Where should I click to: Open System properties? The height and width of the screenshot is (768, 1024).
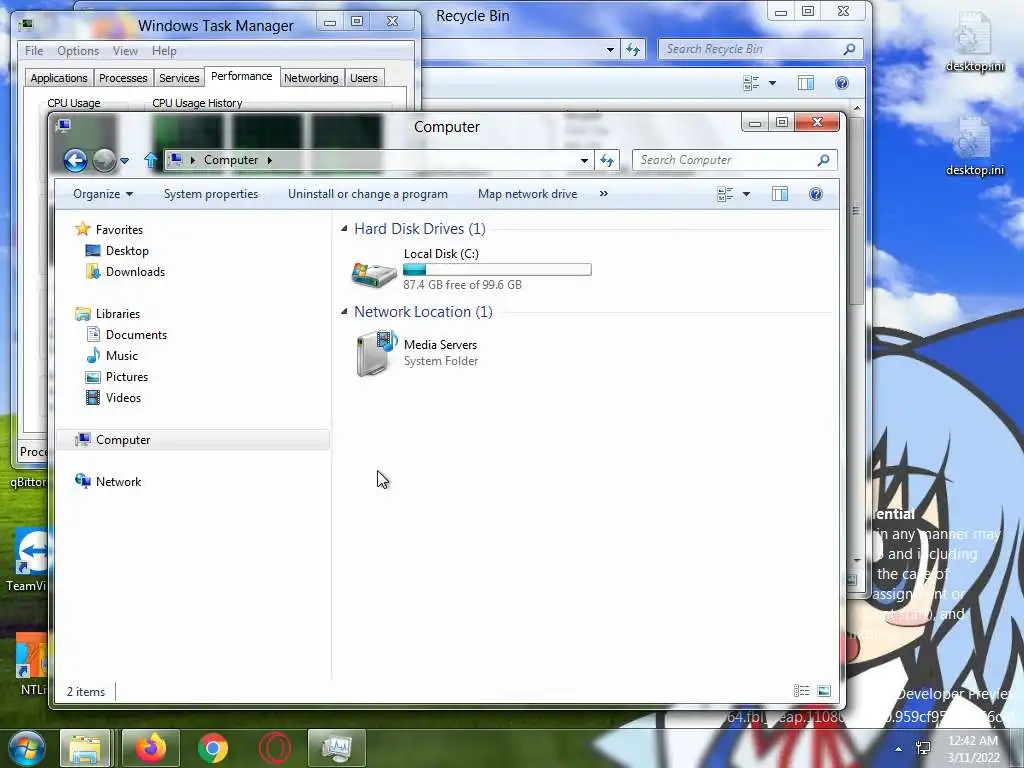pyautogui.click(x=211, y=194)
